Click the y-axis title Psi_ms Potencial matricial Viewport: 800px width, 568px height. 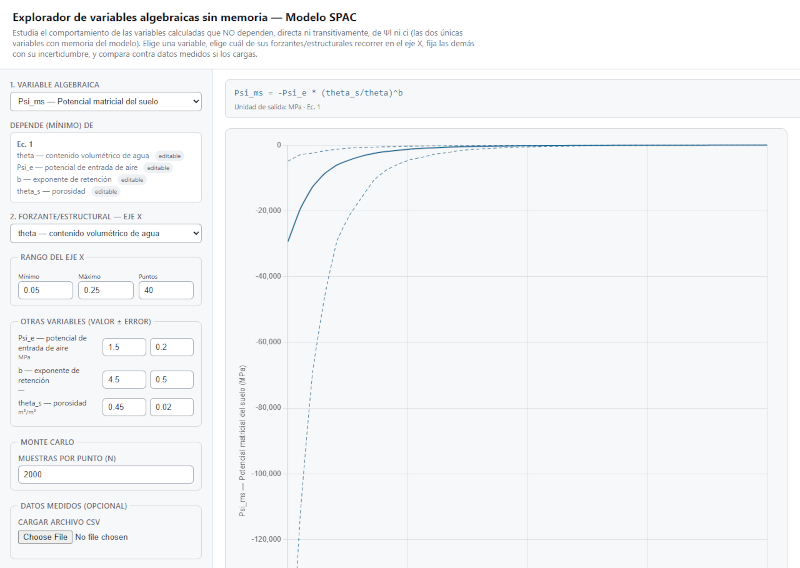click(x=242, y=440)
